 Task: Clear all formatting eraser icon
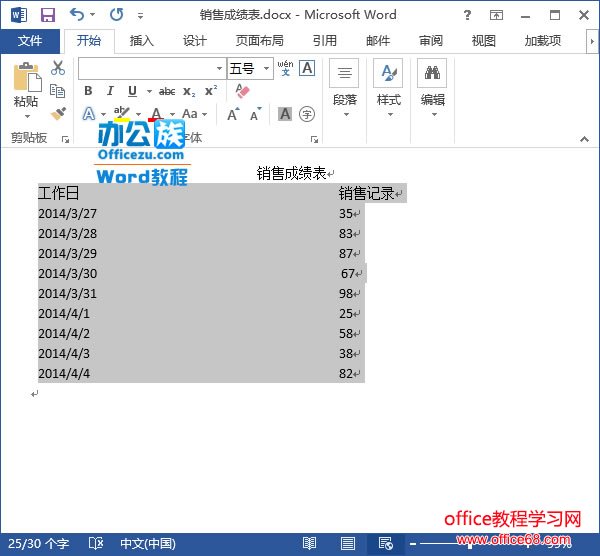click(242, 91)
